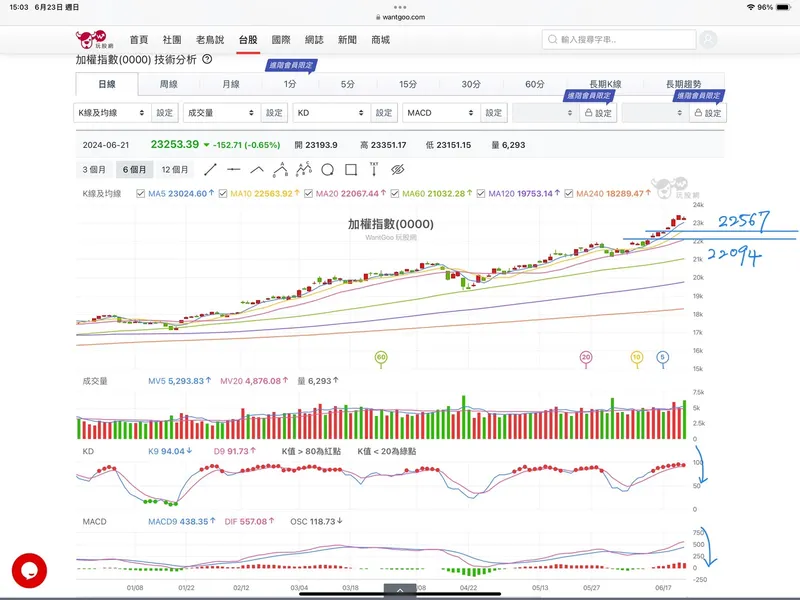Select the rectangle drawing tool
Screen dimensions: 800x600
coord(351,169)
